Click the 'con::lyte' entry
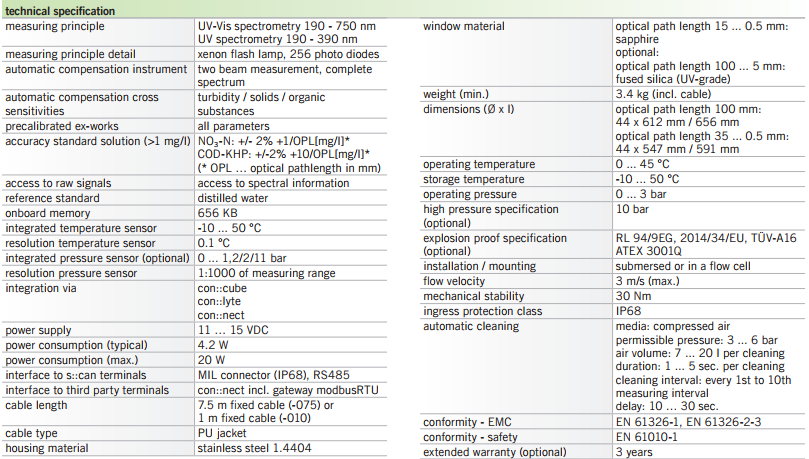Viewport: 809px width, 459px height. (219, 302)
